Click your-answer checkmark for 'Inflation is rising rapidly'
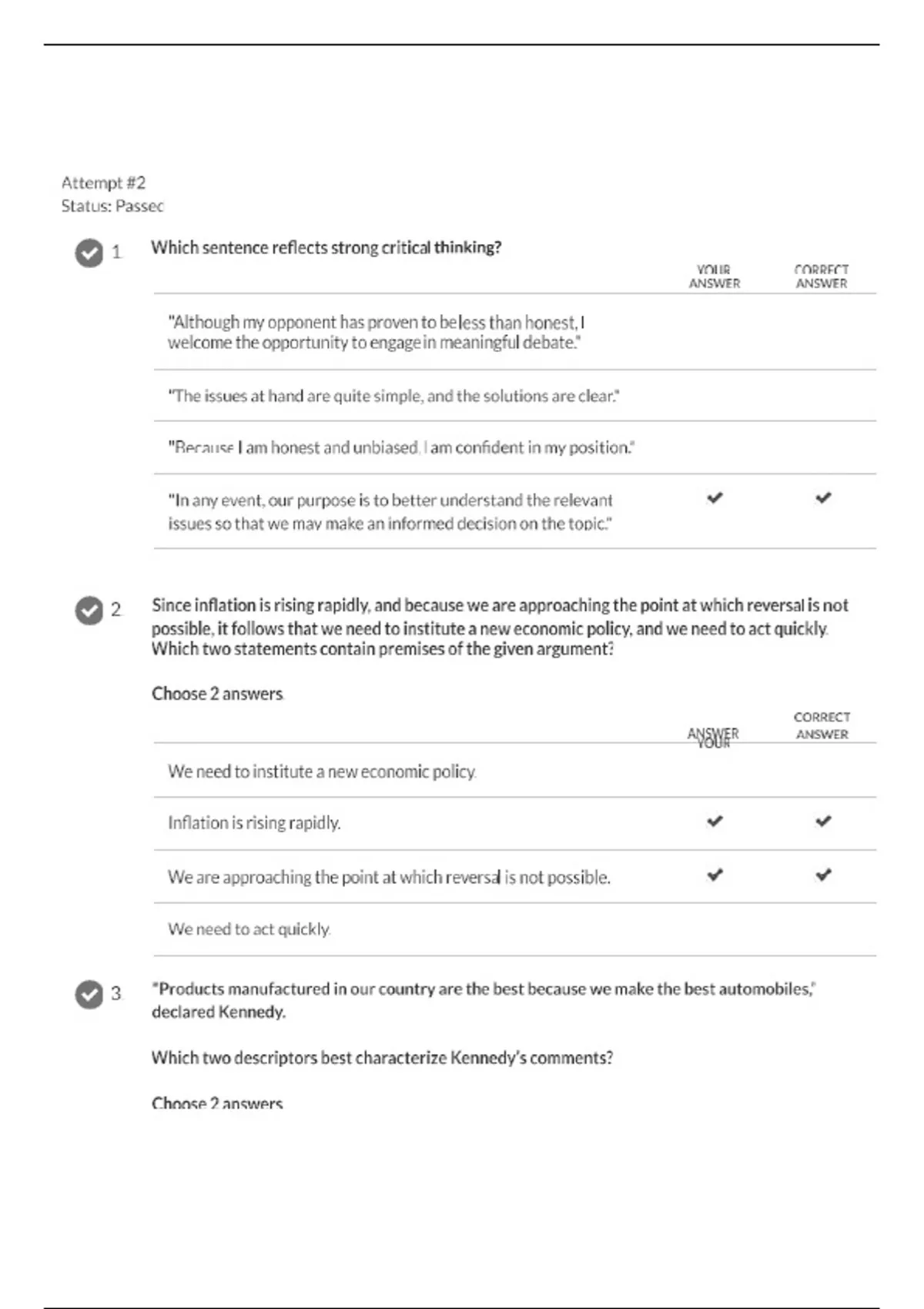The image size is (924, 1309). [x=715, y=822]
